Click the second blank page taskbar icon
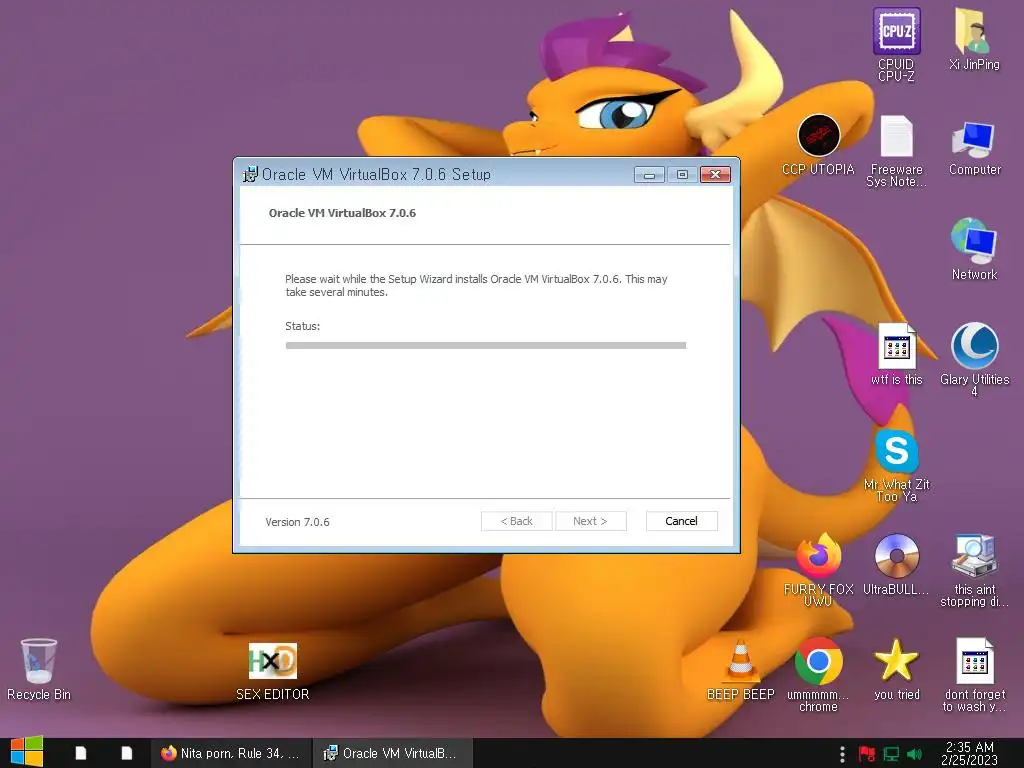The width and height of the screenshot is (1024, 768). (127, 753)
